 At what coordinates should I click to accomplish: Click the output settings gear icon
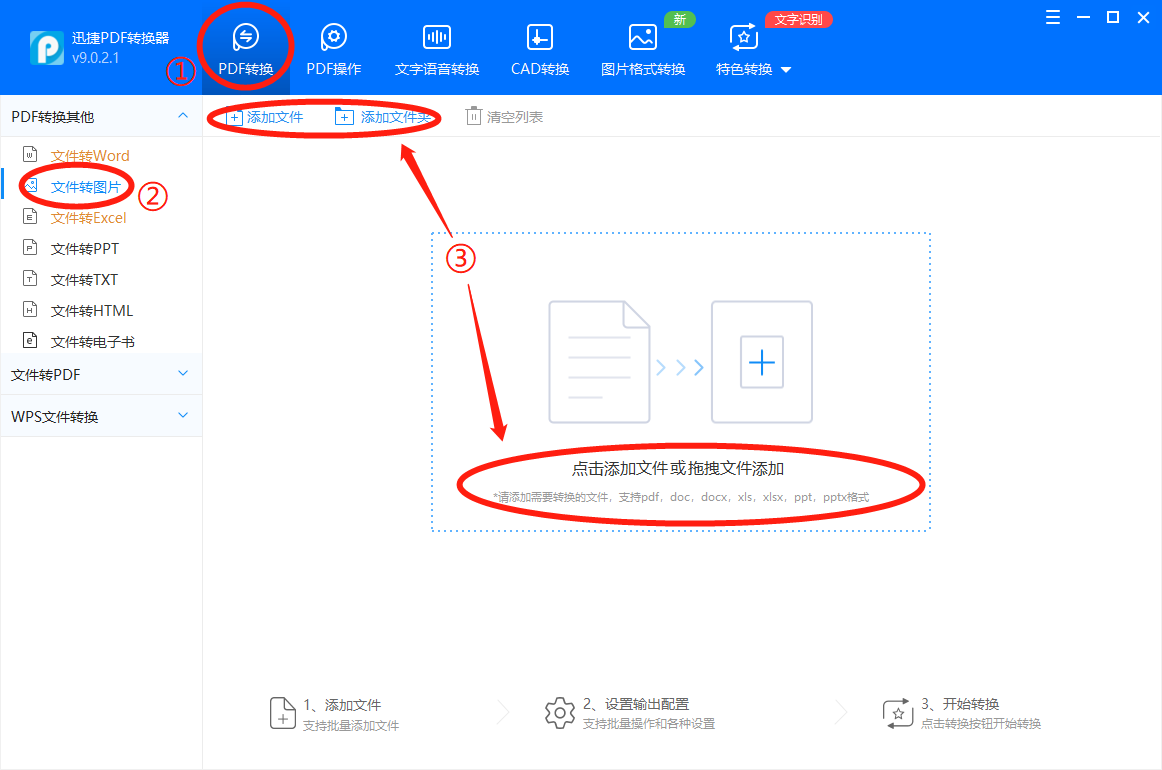click(x=560, y=713)
